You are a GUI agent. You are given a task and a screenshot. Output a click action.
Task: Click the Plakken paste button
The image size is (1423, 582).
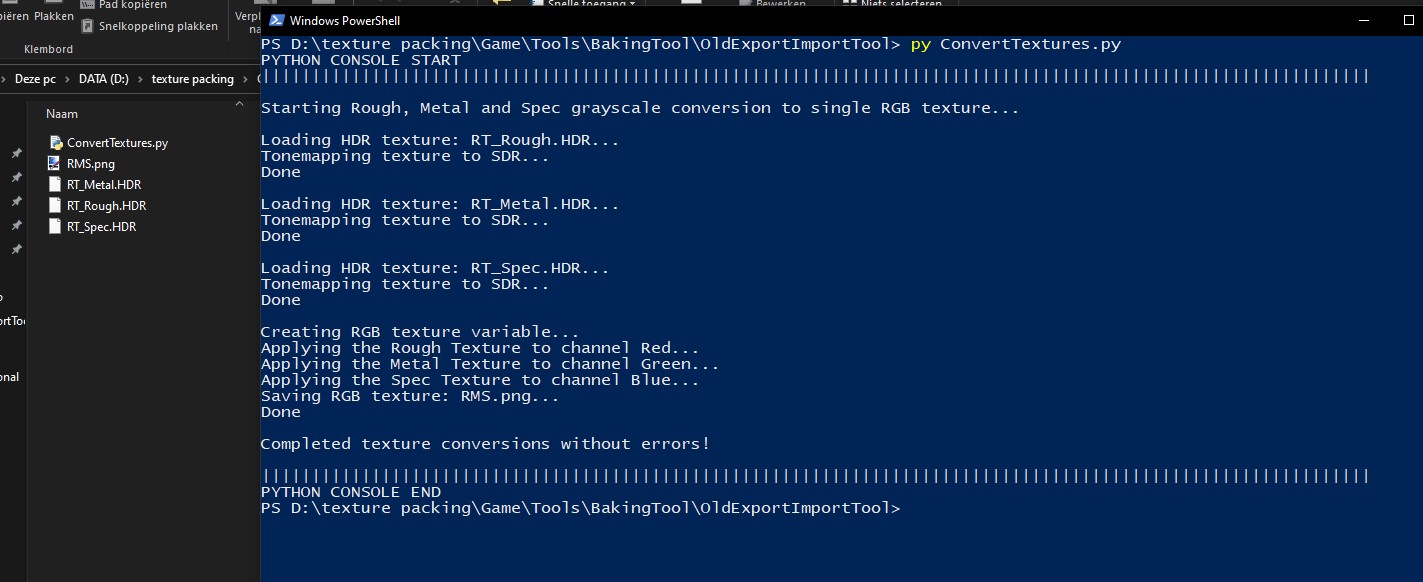[x=54, y=16]
